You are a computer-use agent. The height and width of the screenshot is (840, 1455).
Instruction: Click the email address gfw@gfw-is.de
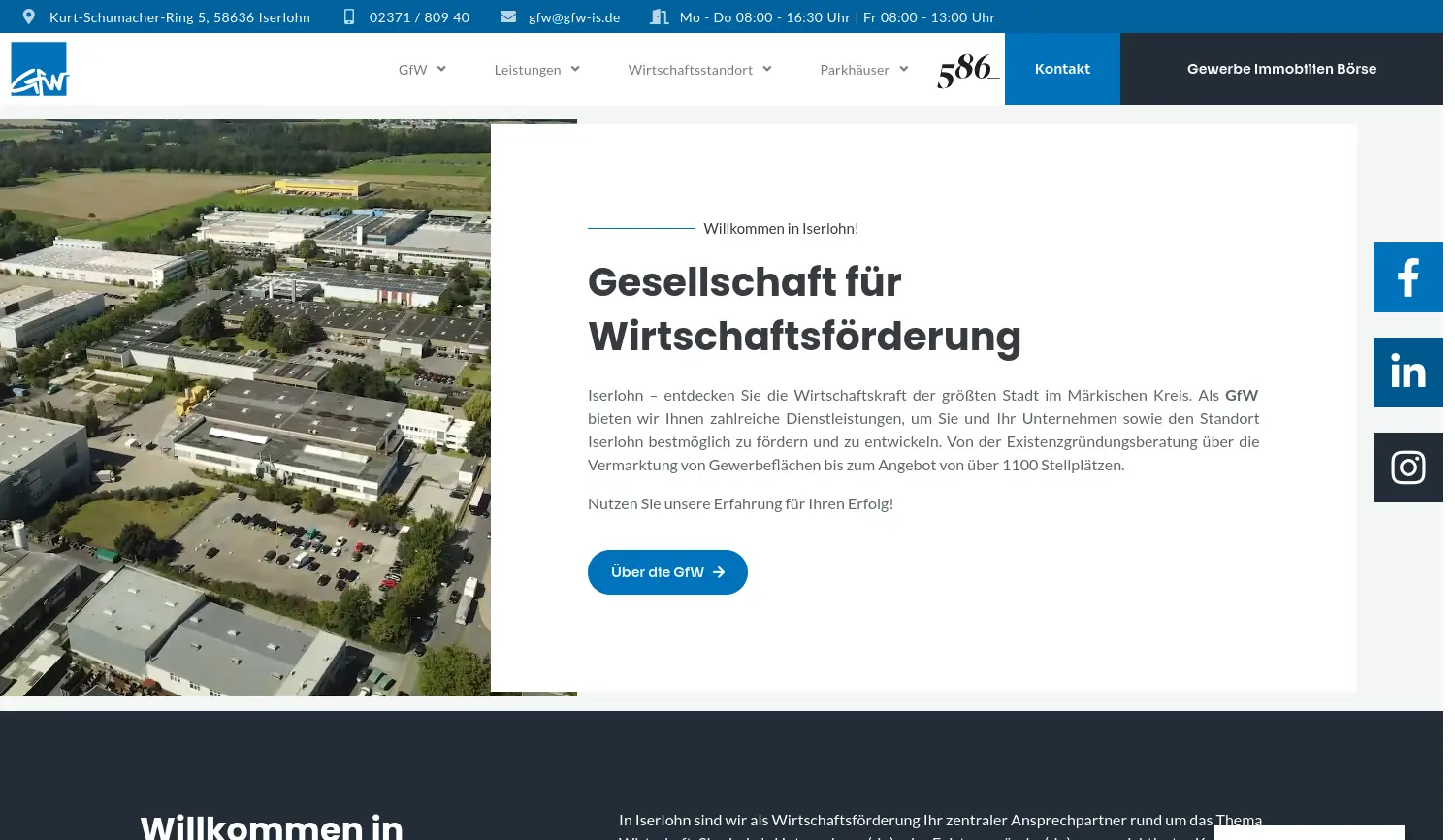click(x=574, y=16)
